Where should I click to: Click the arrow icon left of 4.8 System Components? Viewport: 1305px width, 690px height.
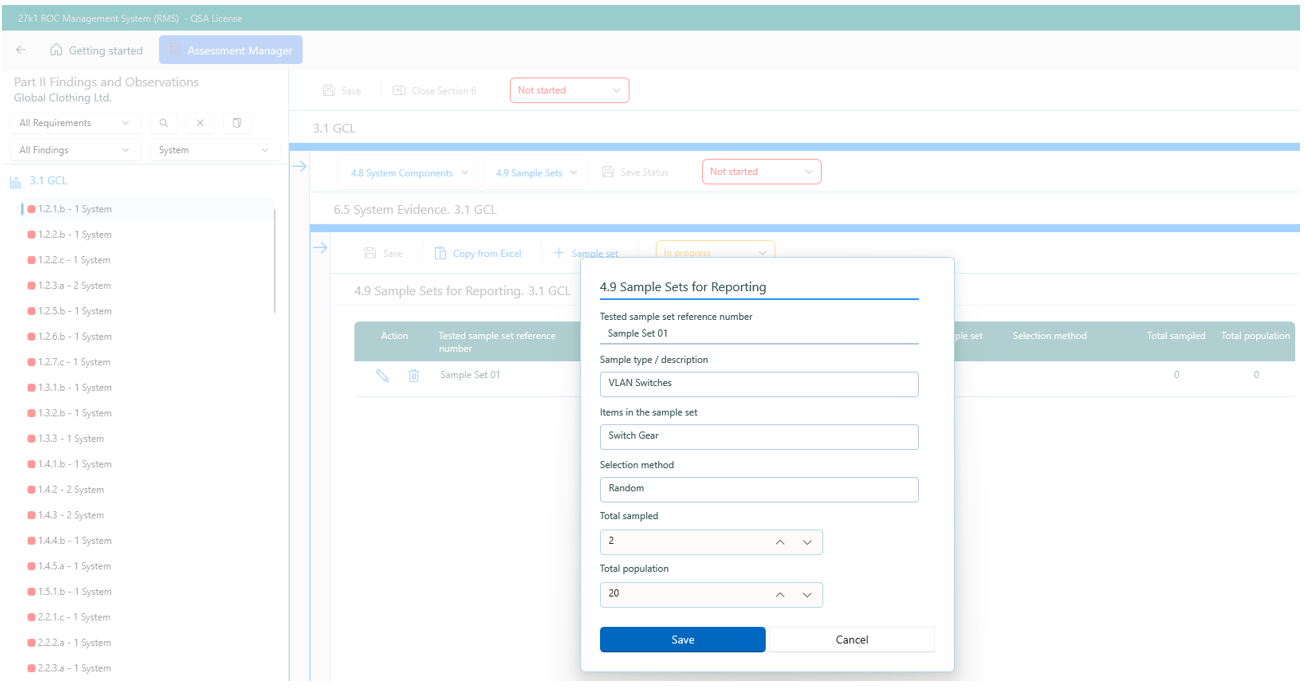298,166
